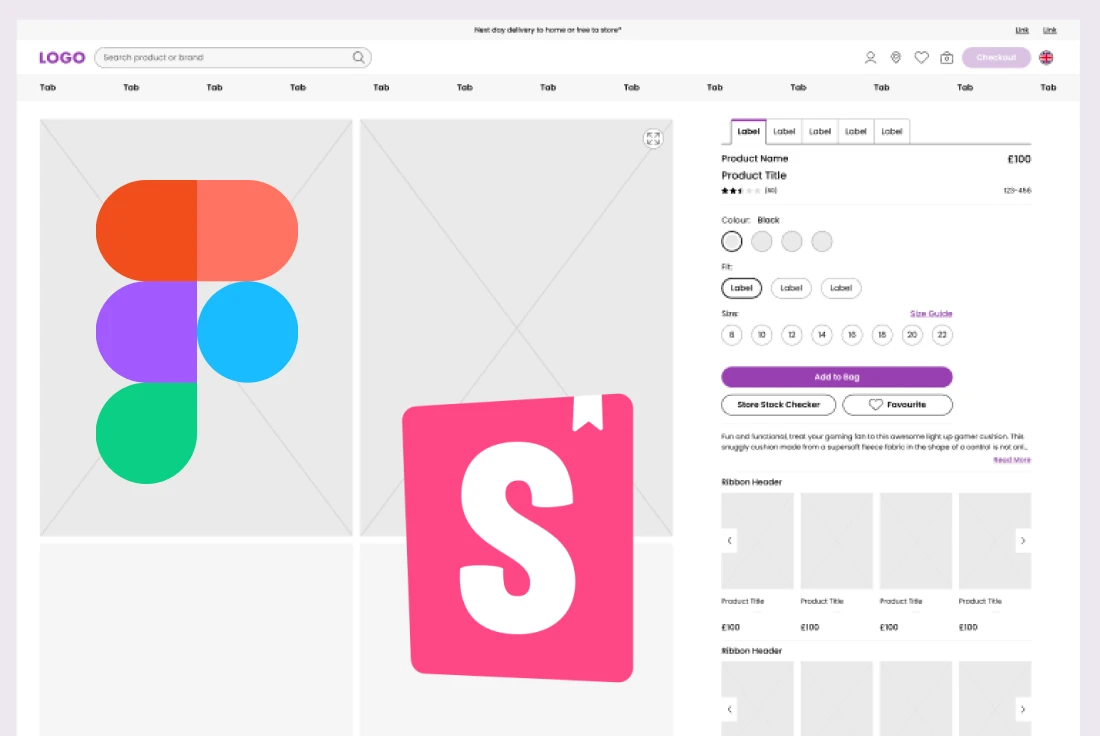Click the wishlist heart icon in header
This screenshot has height=736, width=1100.
921,58
